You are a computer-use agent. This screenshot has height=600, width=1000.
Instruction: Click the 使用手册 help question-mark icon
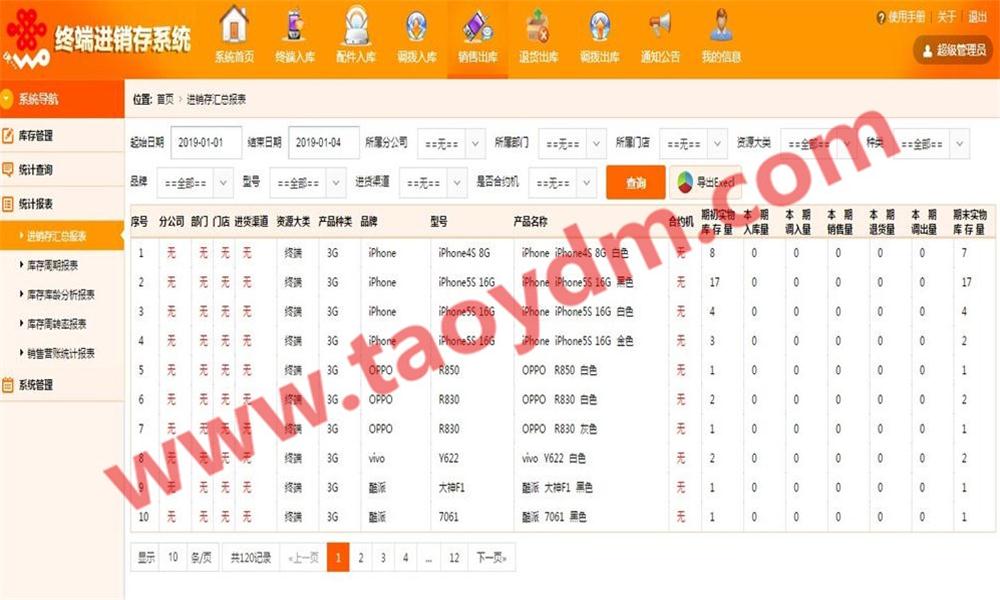pos(881,17)
